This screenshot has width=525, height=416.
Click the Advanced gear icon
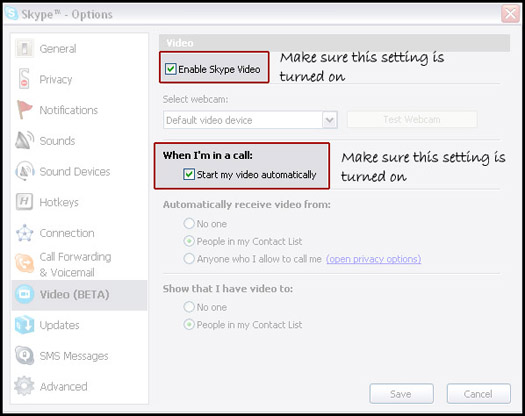pyautogui.click(x=24, y=386)
